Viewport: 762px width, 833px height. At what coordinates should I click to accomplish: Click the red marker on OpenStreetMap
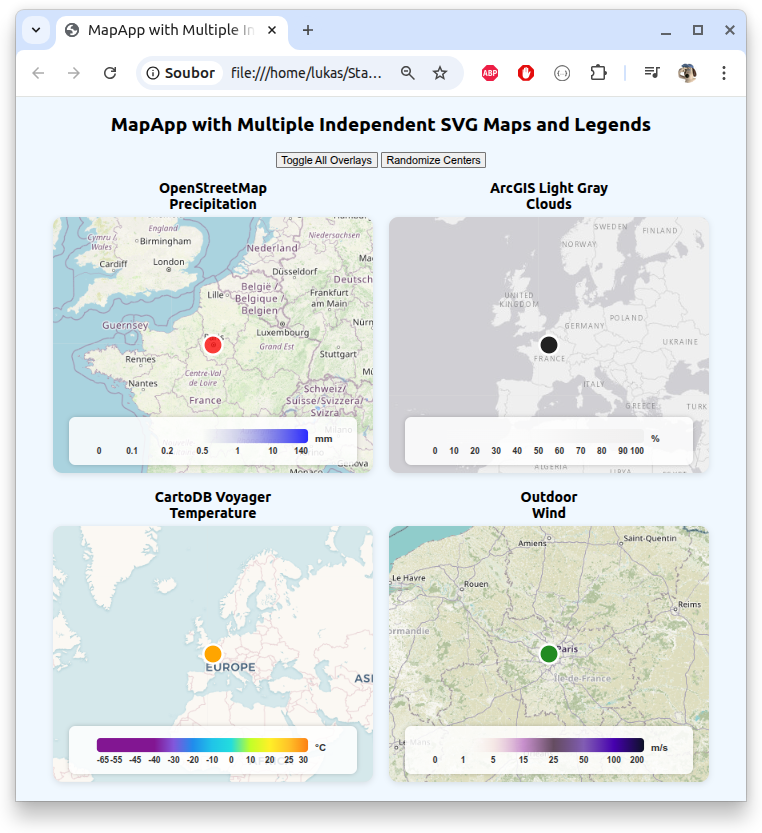(x=213, y=345)
